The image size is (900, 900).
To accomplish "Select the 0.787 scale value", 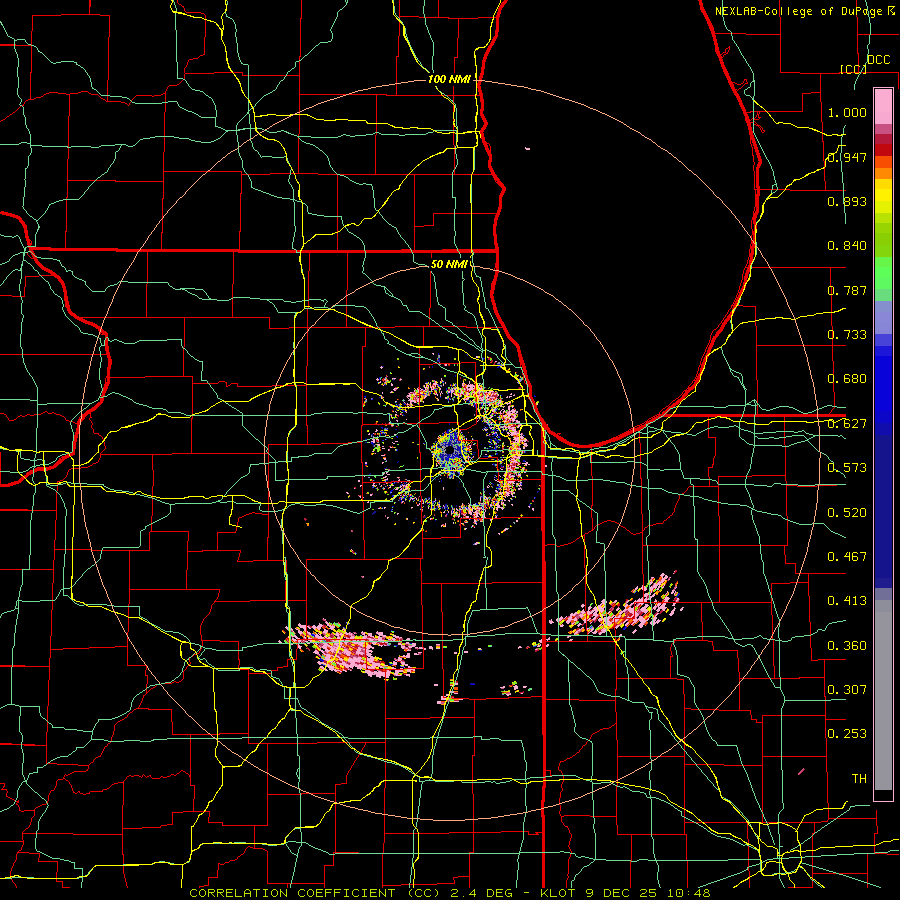I will [x=847, y=290].
